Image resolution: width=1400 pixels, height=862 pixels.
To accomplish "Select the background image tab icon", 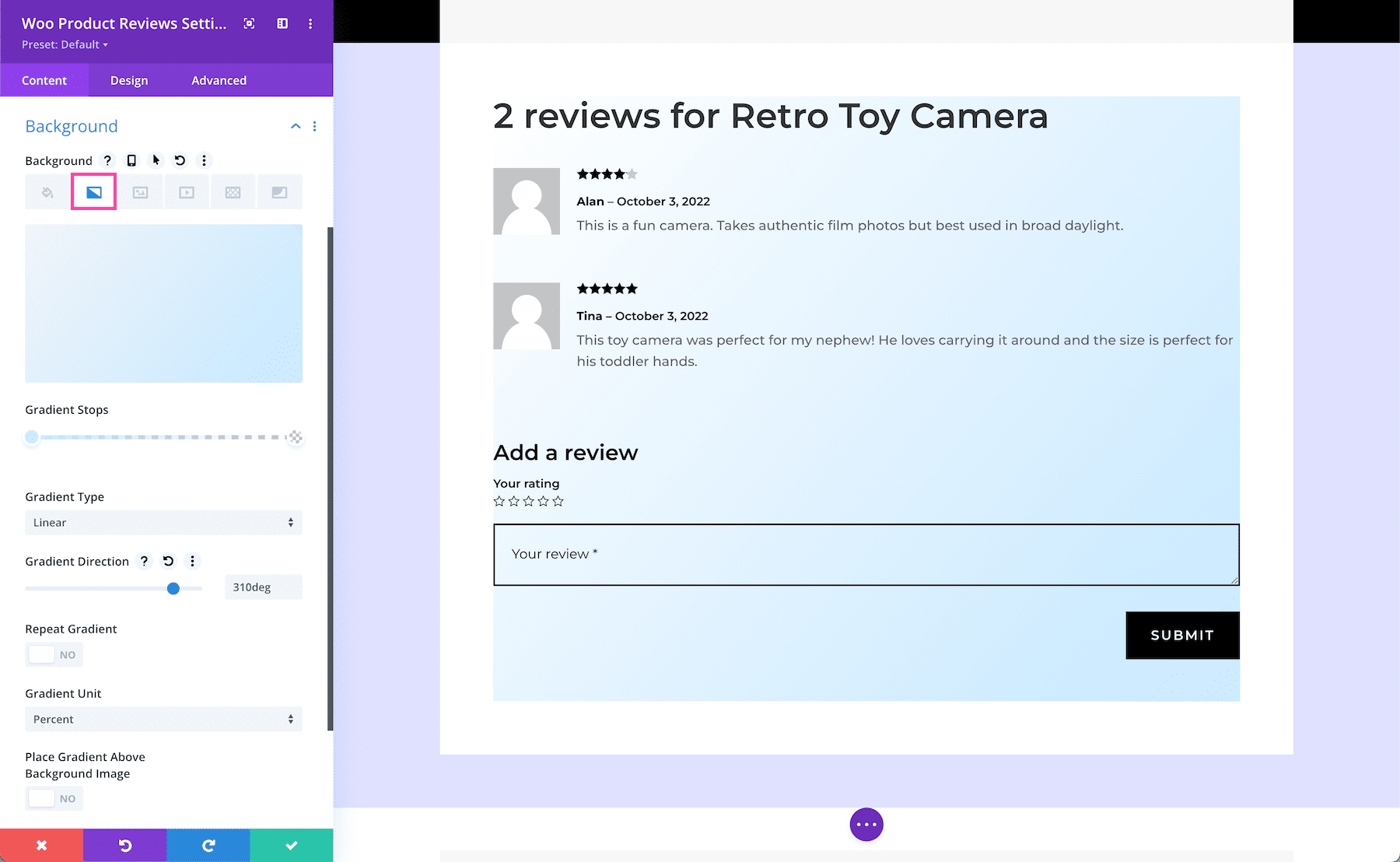I will click(140, 192).
